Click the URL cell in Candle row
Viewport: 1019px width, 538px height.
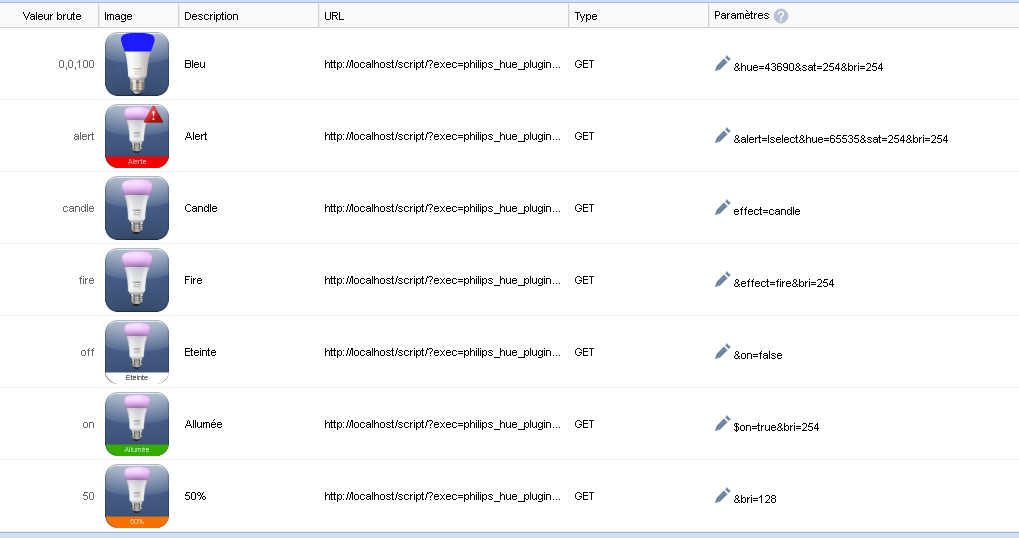coord(443,209)
